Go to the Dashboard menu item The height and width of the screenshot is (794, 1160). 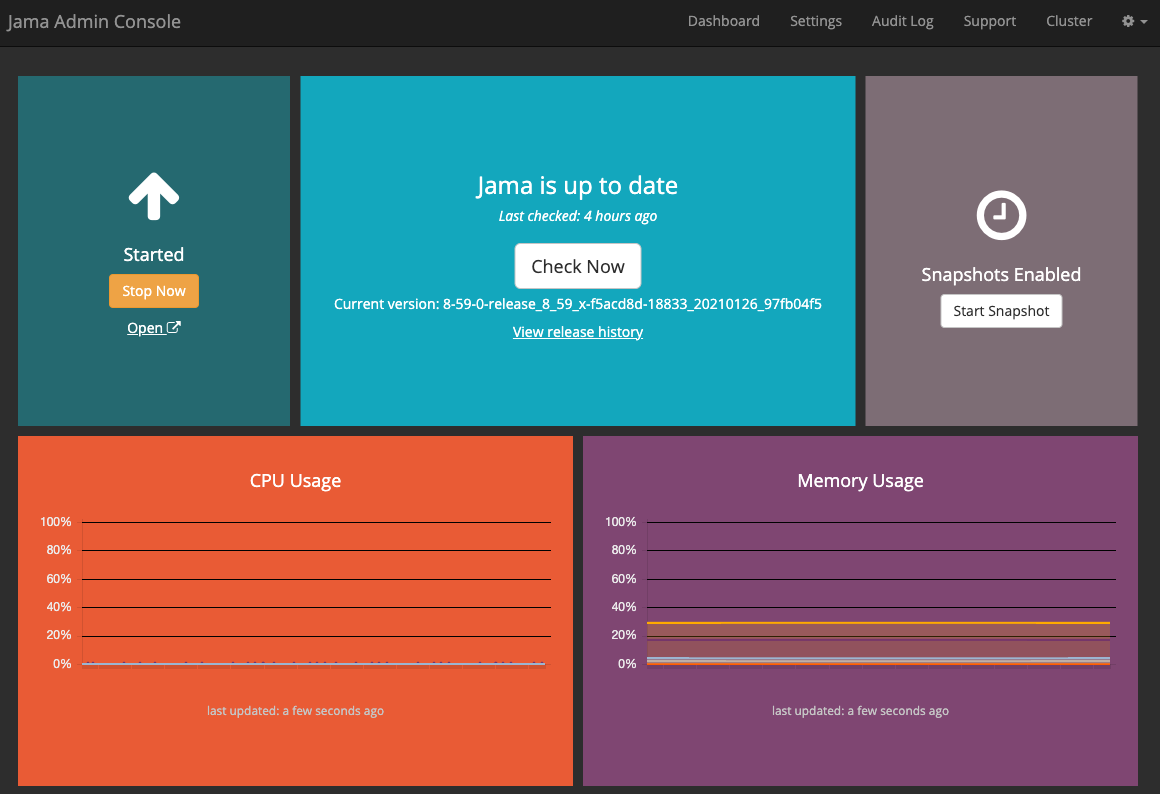tap(724, 21)
